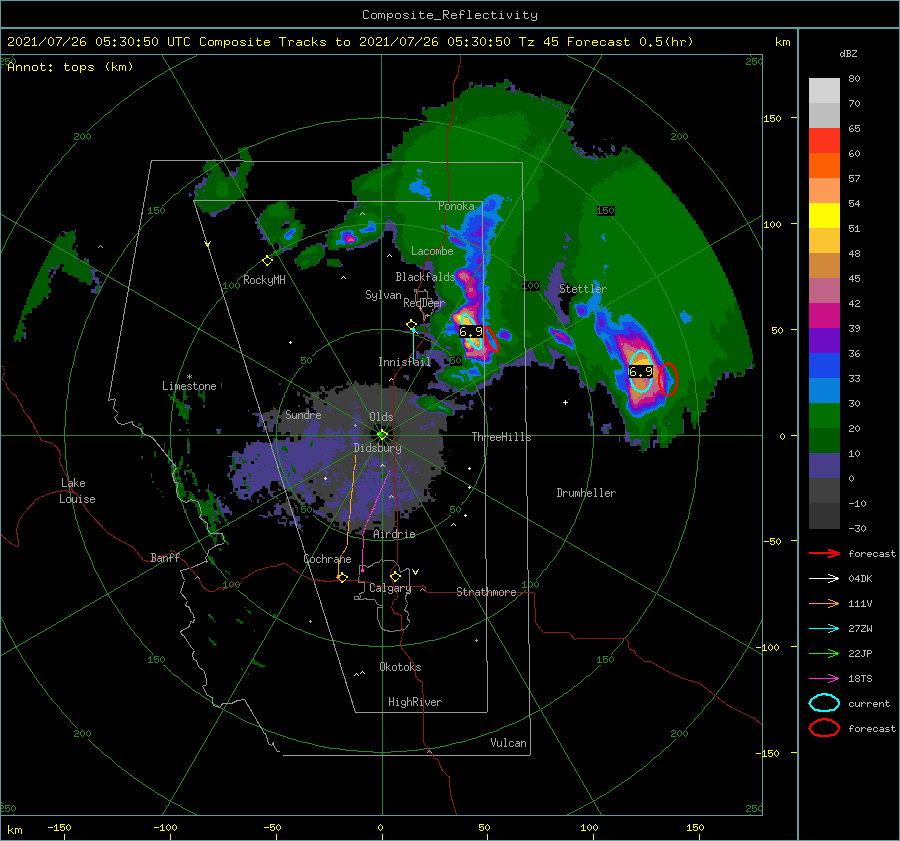900x841 pixels.
Task: Click the Okotoks label
Action: tap(400, 667)
